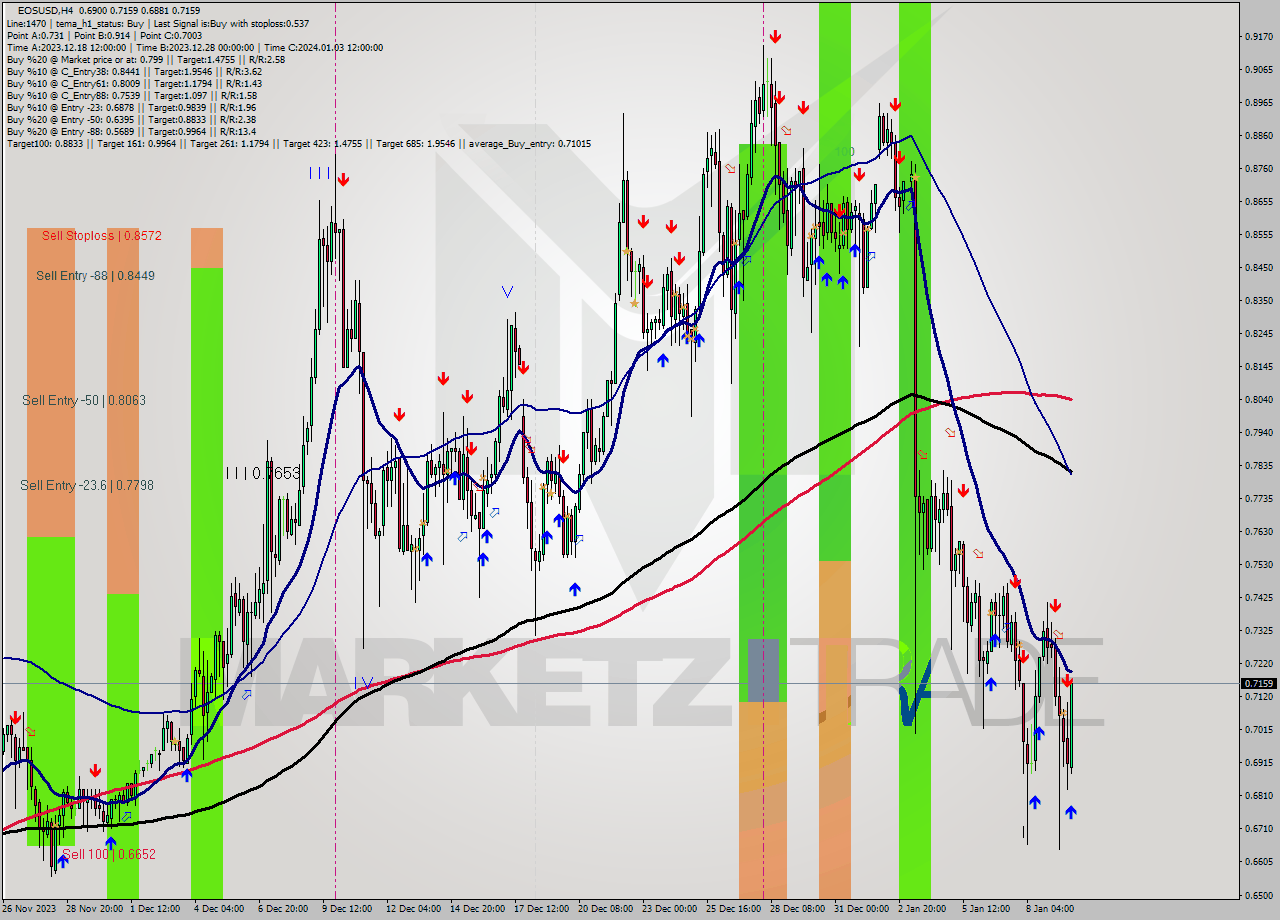The height and width of the screenshot is (920, 1280).
Task: Select the '25 Dec 16:00' time label
Action: coord(733,909)
